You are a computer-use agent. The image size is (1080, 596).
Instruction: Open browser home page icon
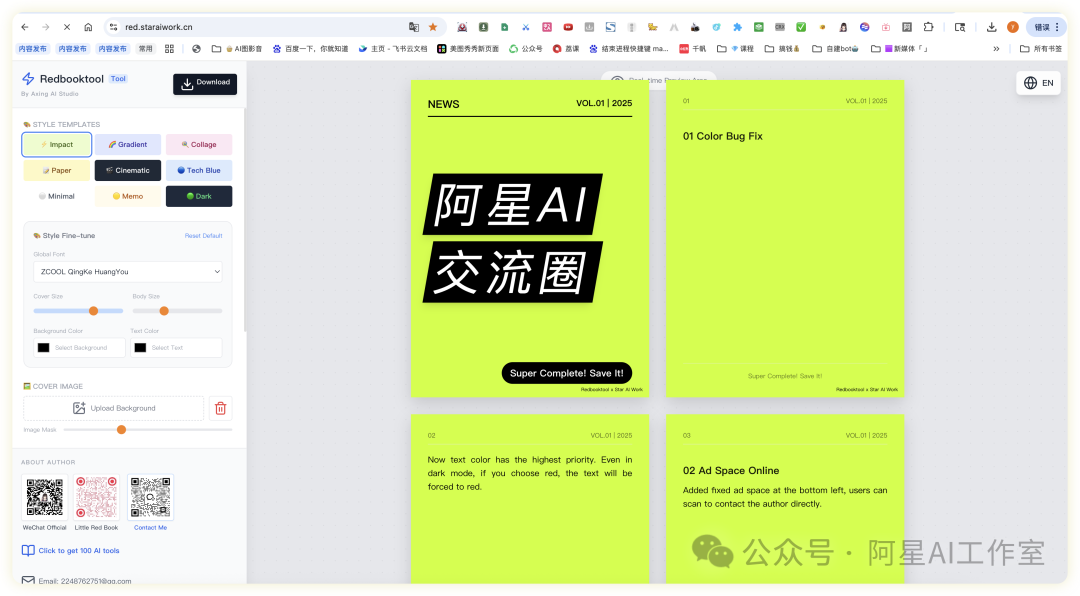tap(88, 27)
